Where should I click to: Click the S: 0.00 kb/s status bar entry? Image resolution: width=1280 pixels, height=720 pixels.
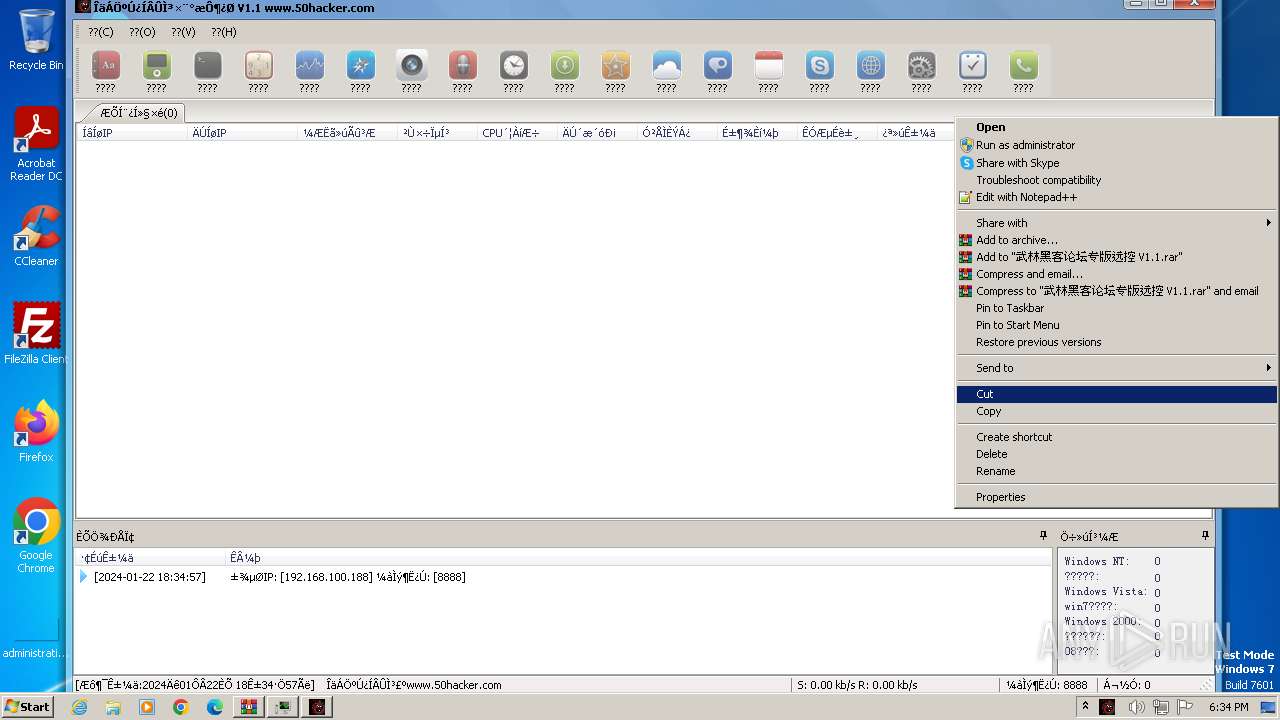[857, 685]
